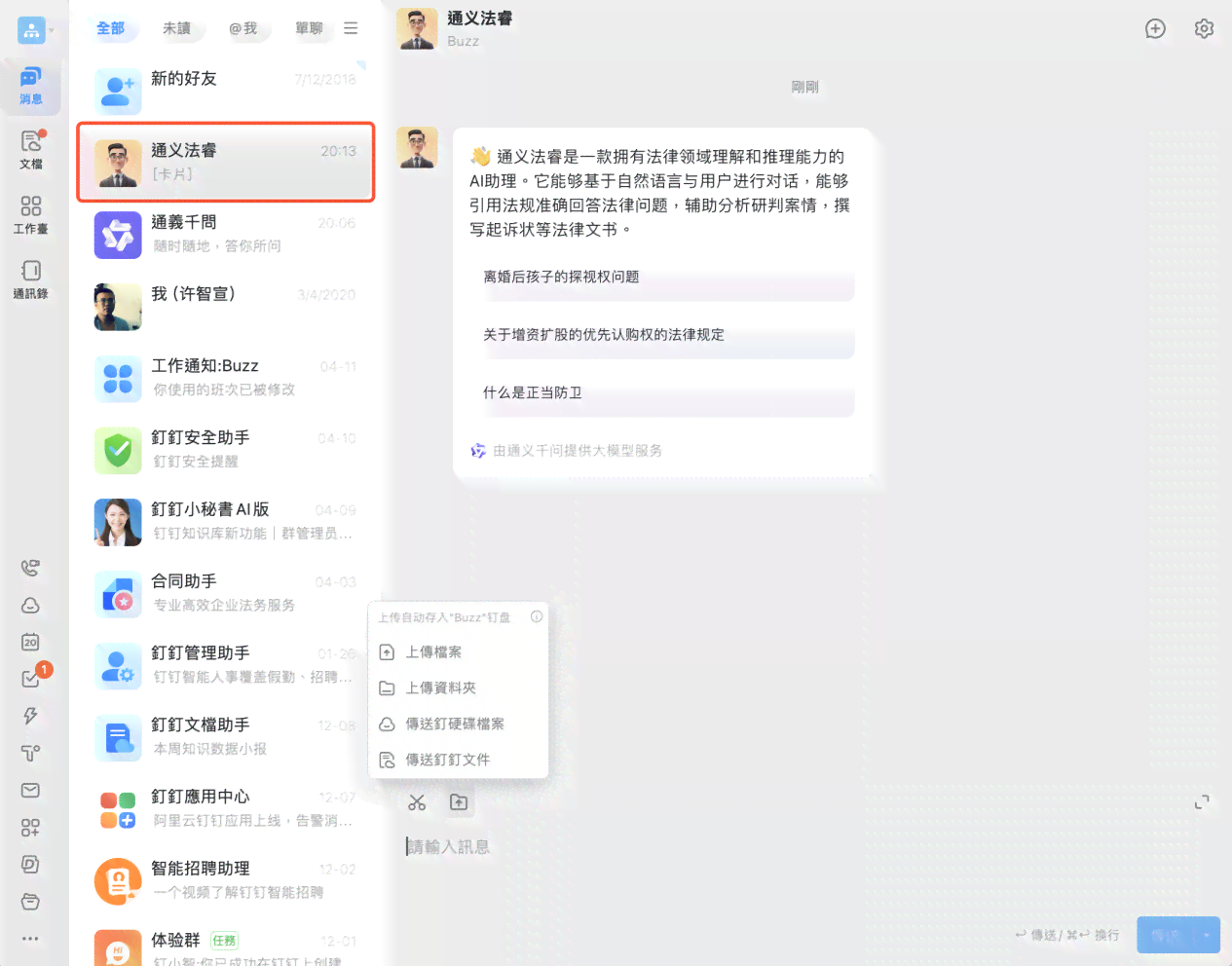Click the organization avatar icon at sidebar top
Screen dimensions: 1232x966
coord(31,30)
